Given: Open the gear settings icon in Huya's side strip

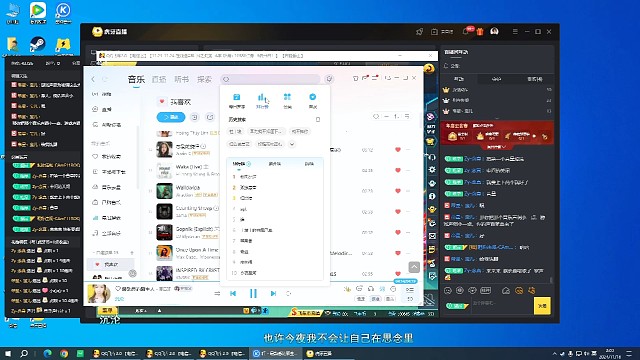Looking at the screenshot, I should tap(432, 169).
